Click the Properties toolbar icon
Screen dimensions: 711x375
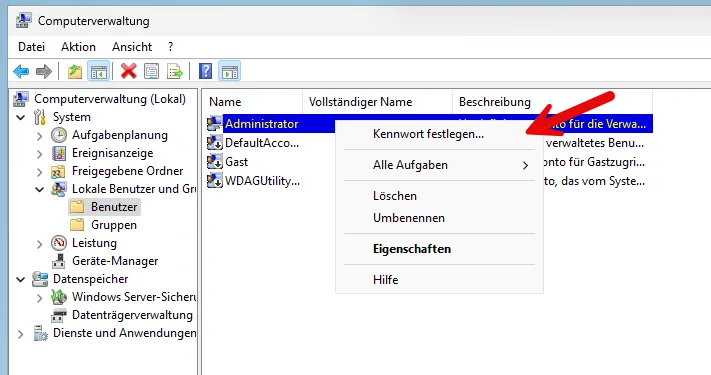click(151, 71)
